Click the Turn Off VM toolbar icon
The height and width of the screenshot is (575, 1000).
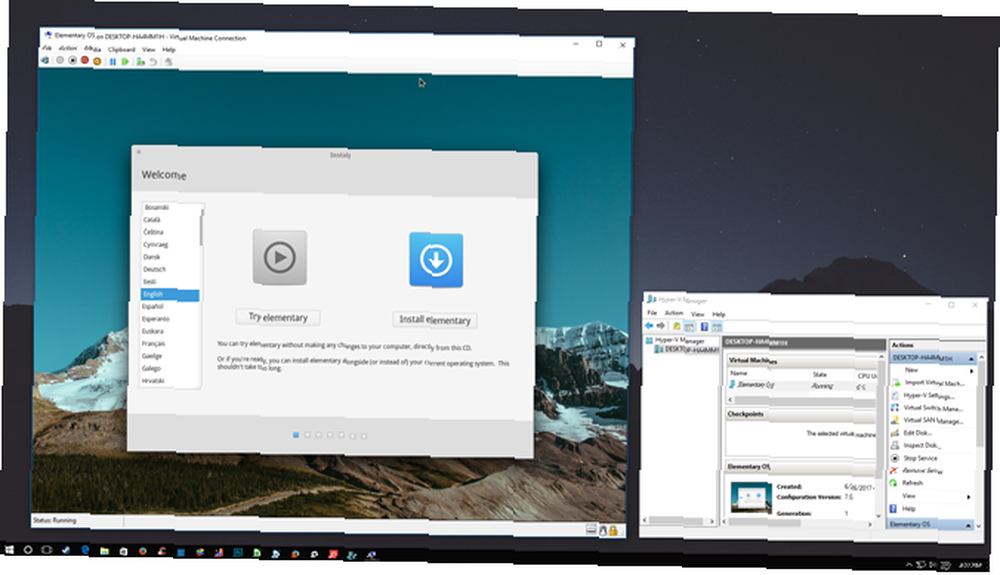click(72, 61)
